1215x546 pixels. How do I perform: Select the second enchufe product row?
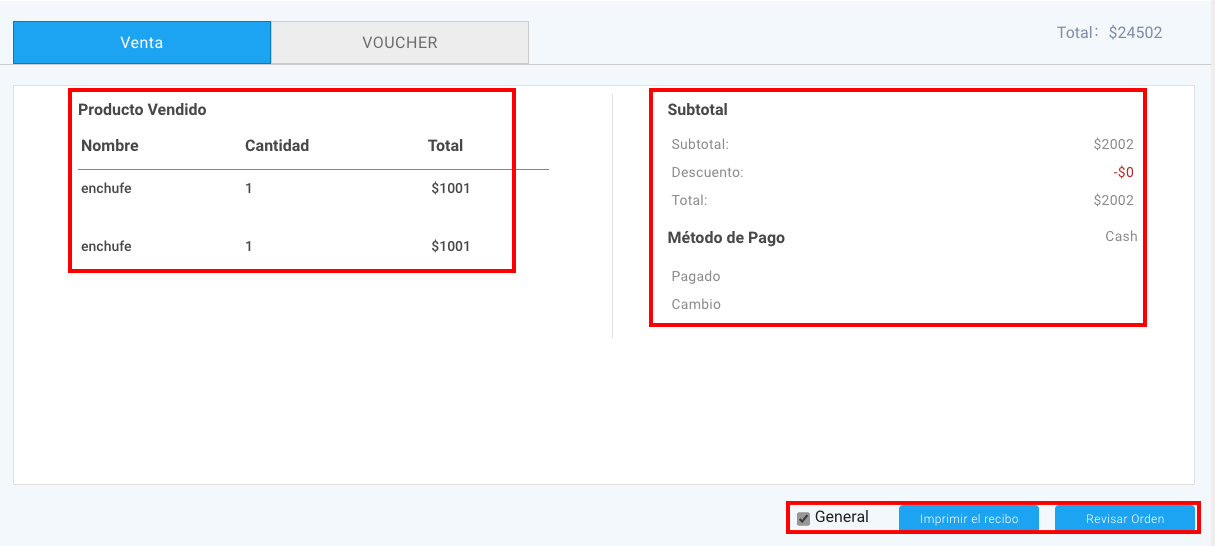(313, 246)
